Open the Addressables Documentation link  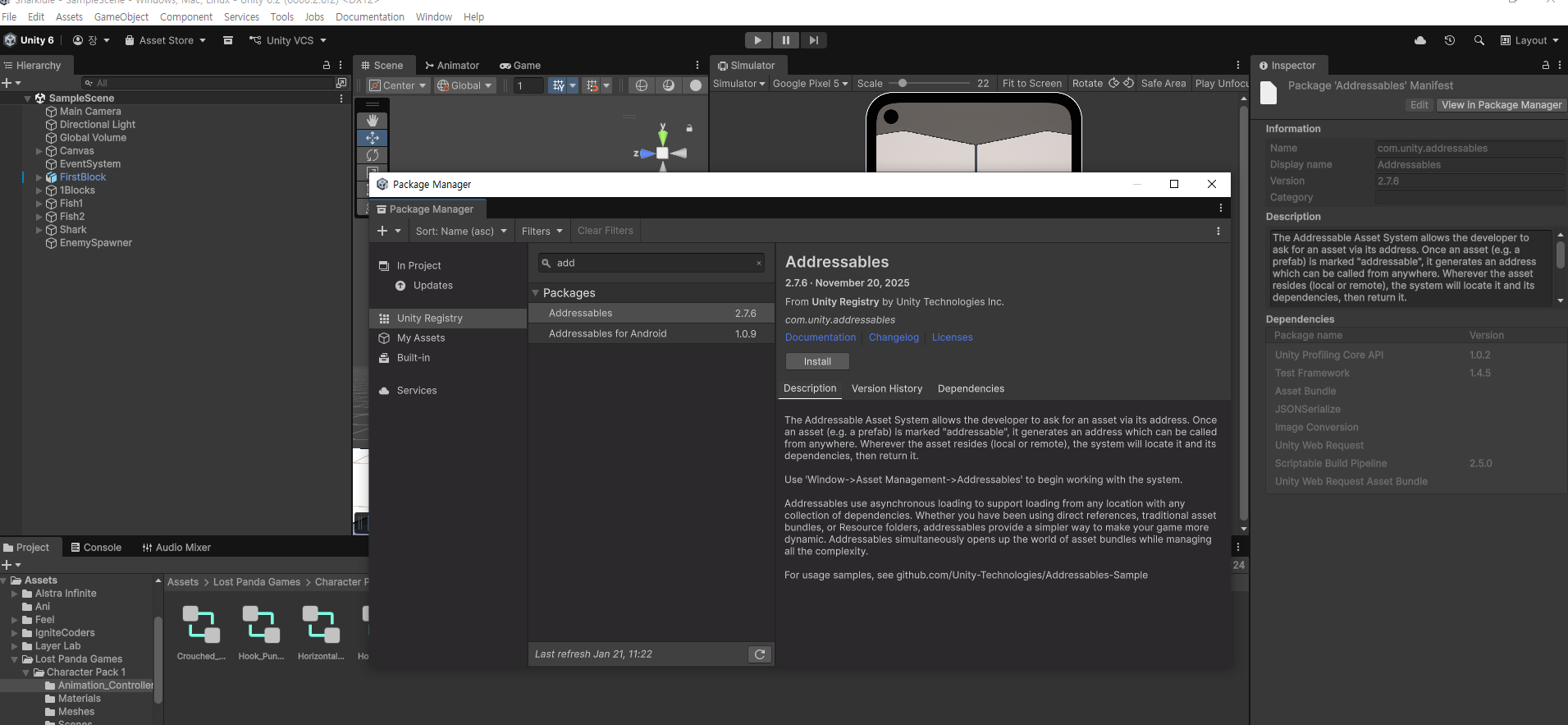821,337
